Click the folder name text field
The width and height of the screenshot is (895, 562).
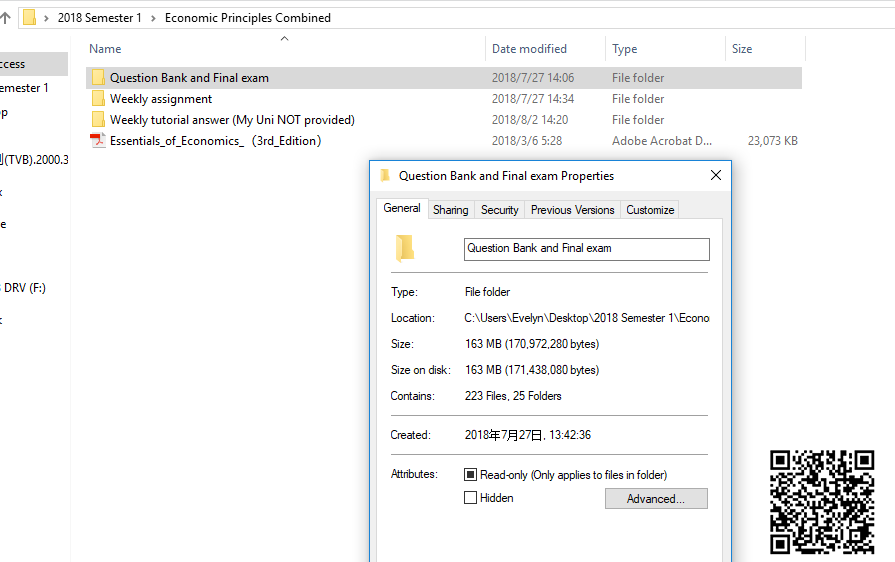(586, 249)
